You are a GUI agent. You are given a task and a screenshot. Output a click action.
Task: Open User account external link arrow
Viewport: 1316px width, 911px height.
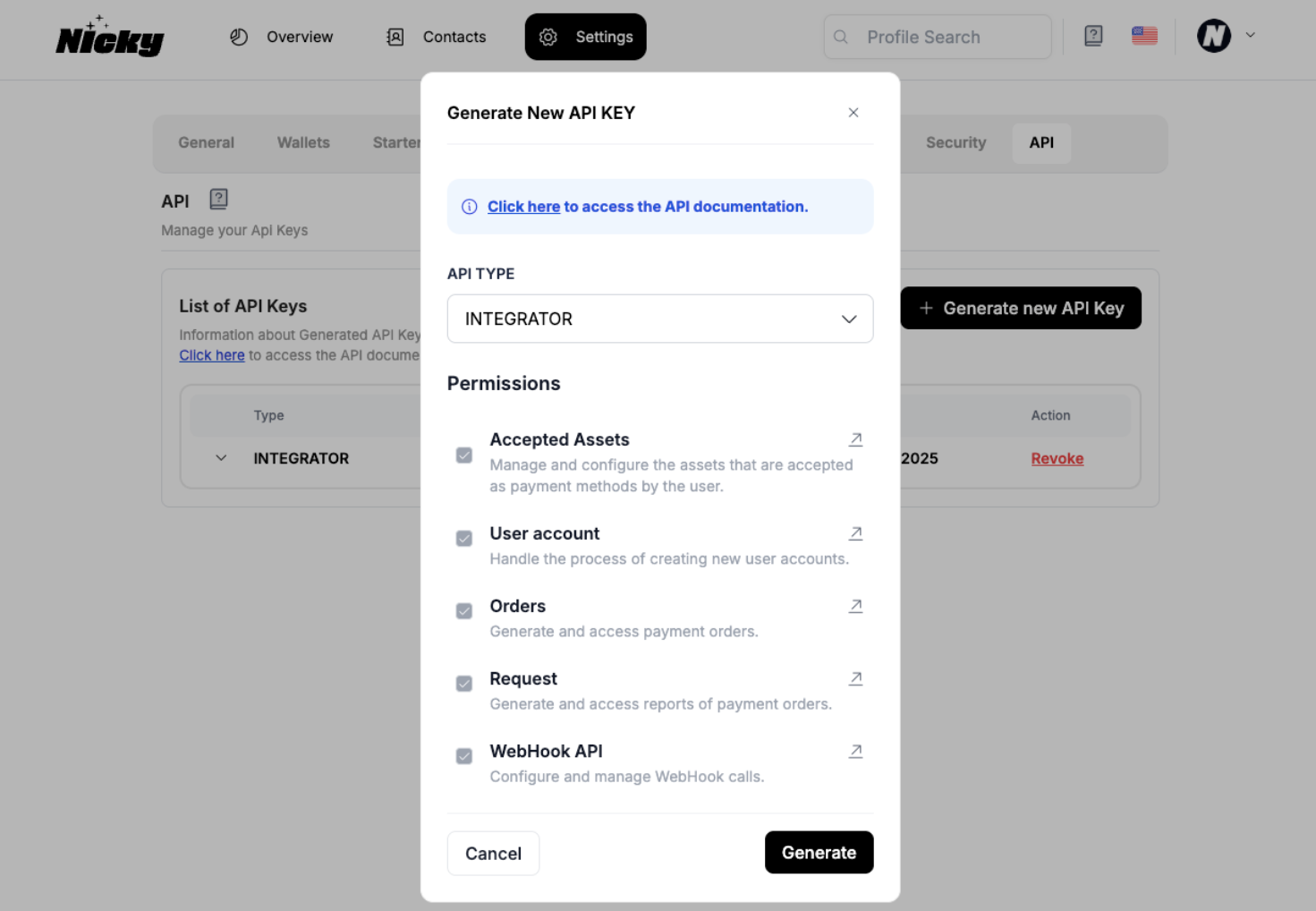pyautogui.click(x=855, y=533)
